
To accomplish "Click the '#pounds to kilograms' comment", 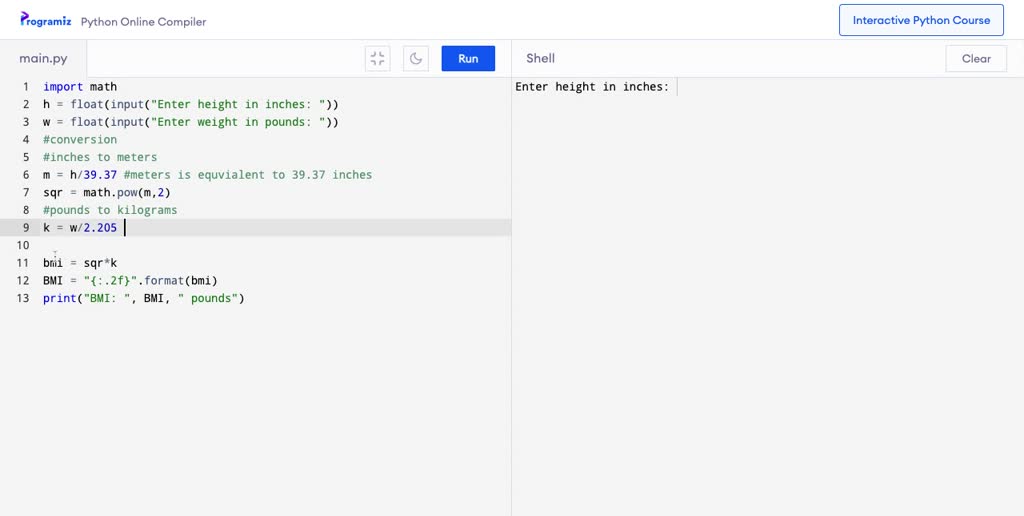I will (x=110, y=210).
